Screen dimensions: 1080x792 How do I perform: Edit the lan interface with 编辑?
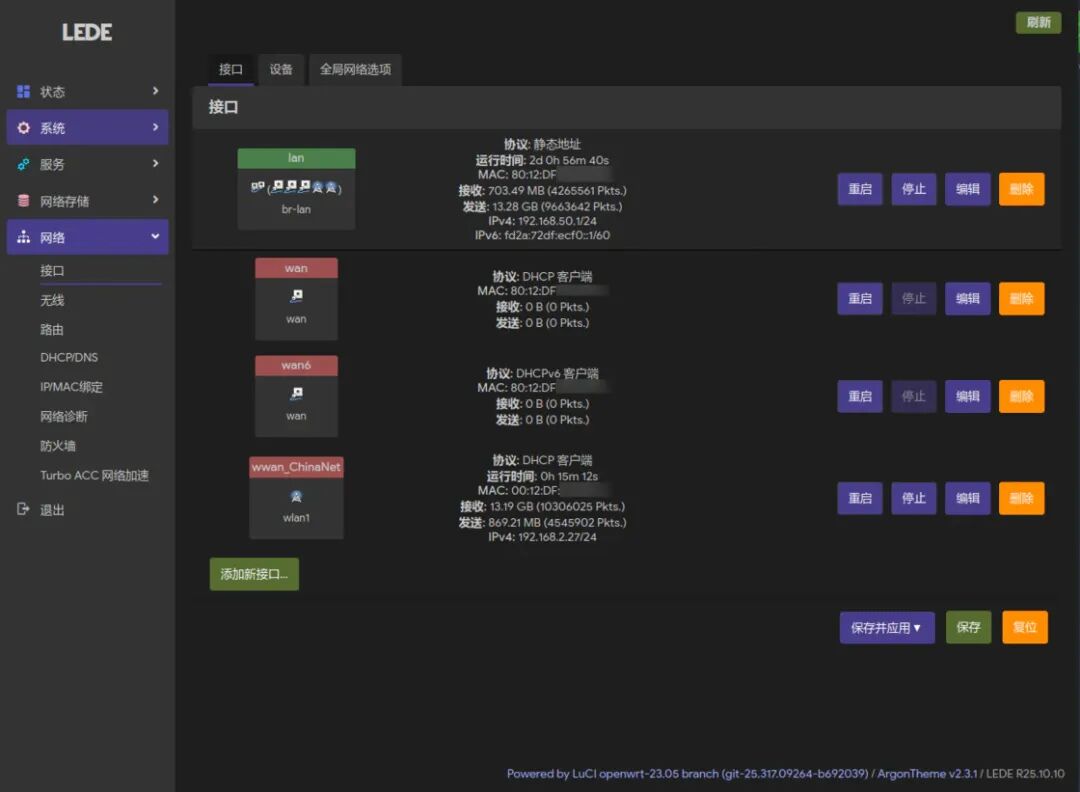tap(968, 189)
